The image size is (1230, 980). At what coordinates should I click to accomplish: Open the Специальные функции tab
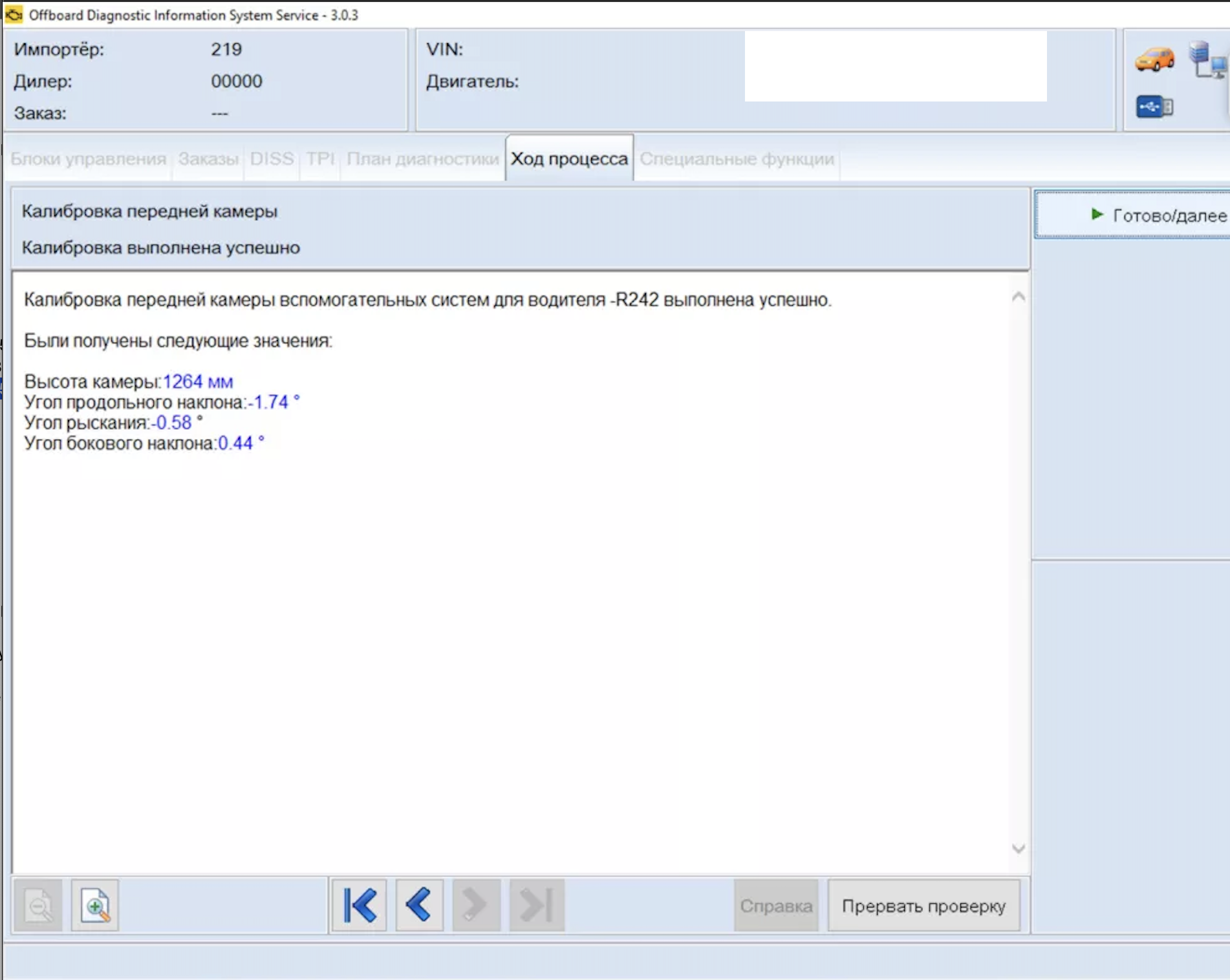pos(737,158)
